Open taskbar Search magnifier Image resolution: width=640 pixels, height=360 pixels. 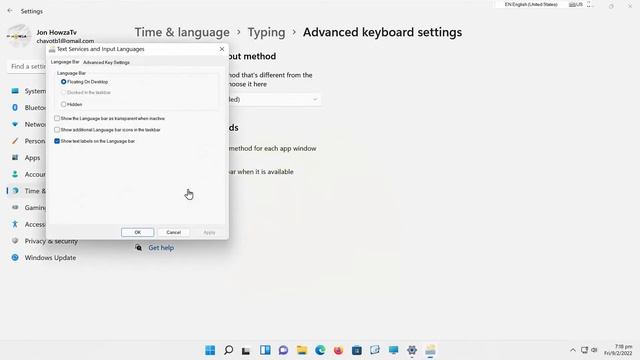coord(229,350)
